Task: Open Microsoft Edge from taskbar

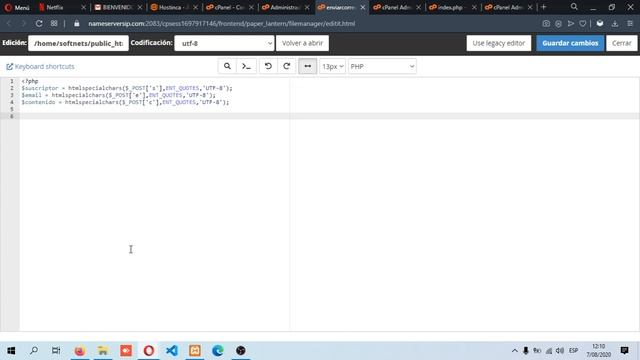Action: (x=218, y=351)
